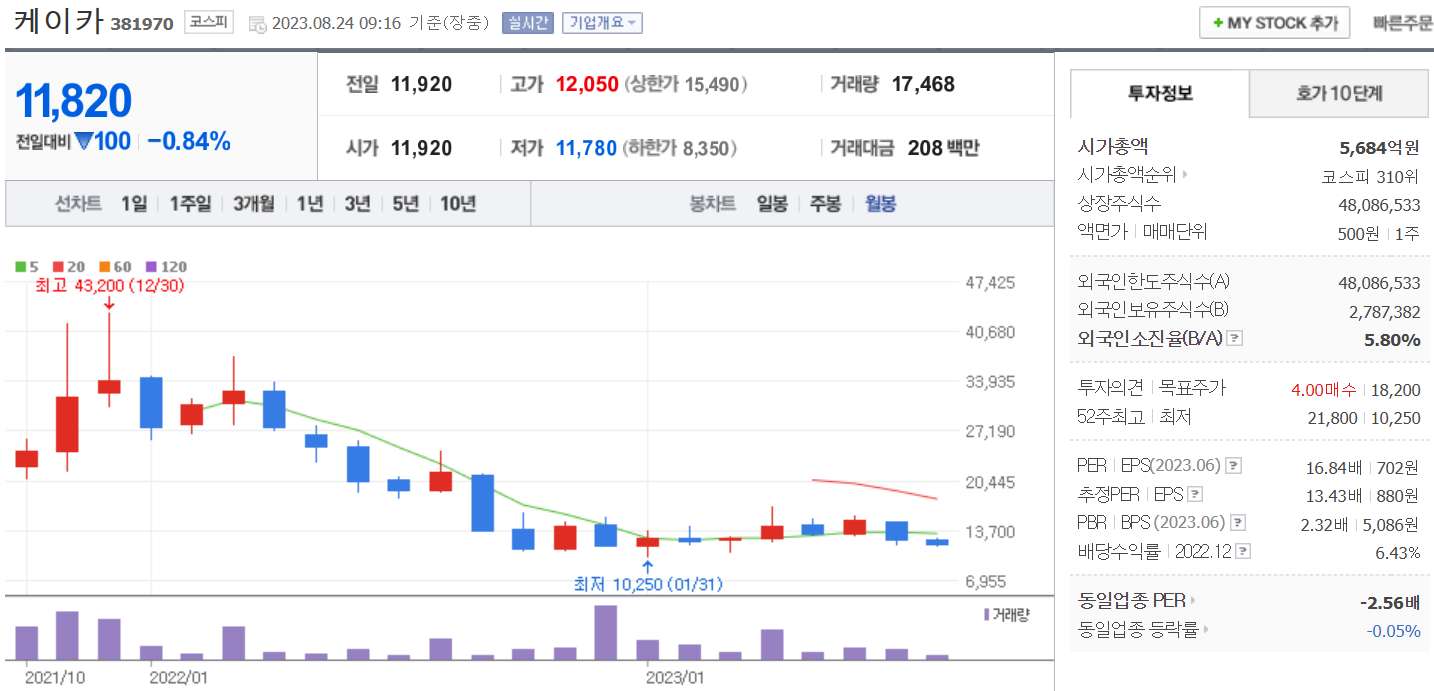Click the blue down-triangle next to 전일대비
Viewport: 1434px width, 691px height.
tap(83, 142)
